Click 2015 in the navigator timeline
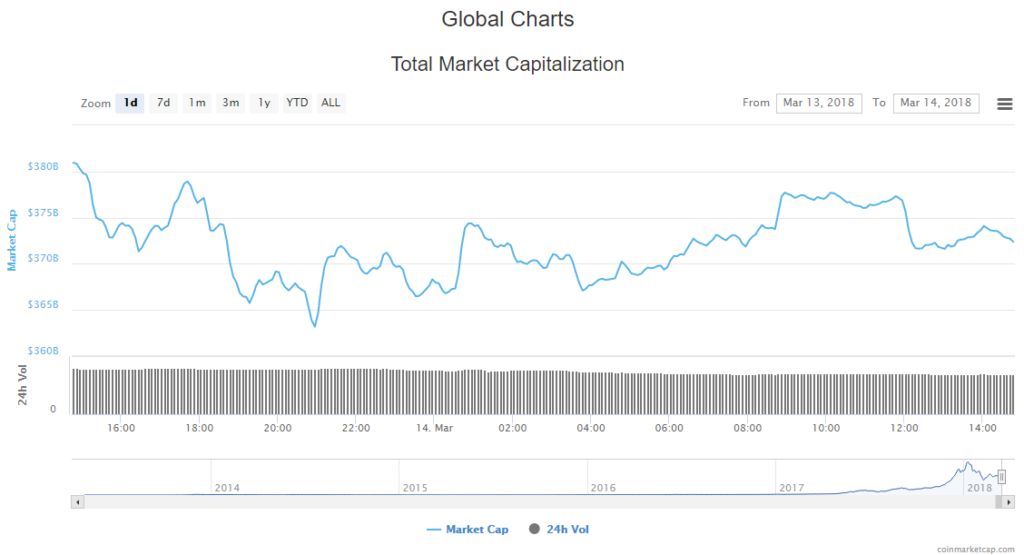The image size is (1024, 555). pyautogui.click(x=414, y=487)
